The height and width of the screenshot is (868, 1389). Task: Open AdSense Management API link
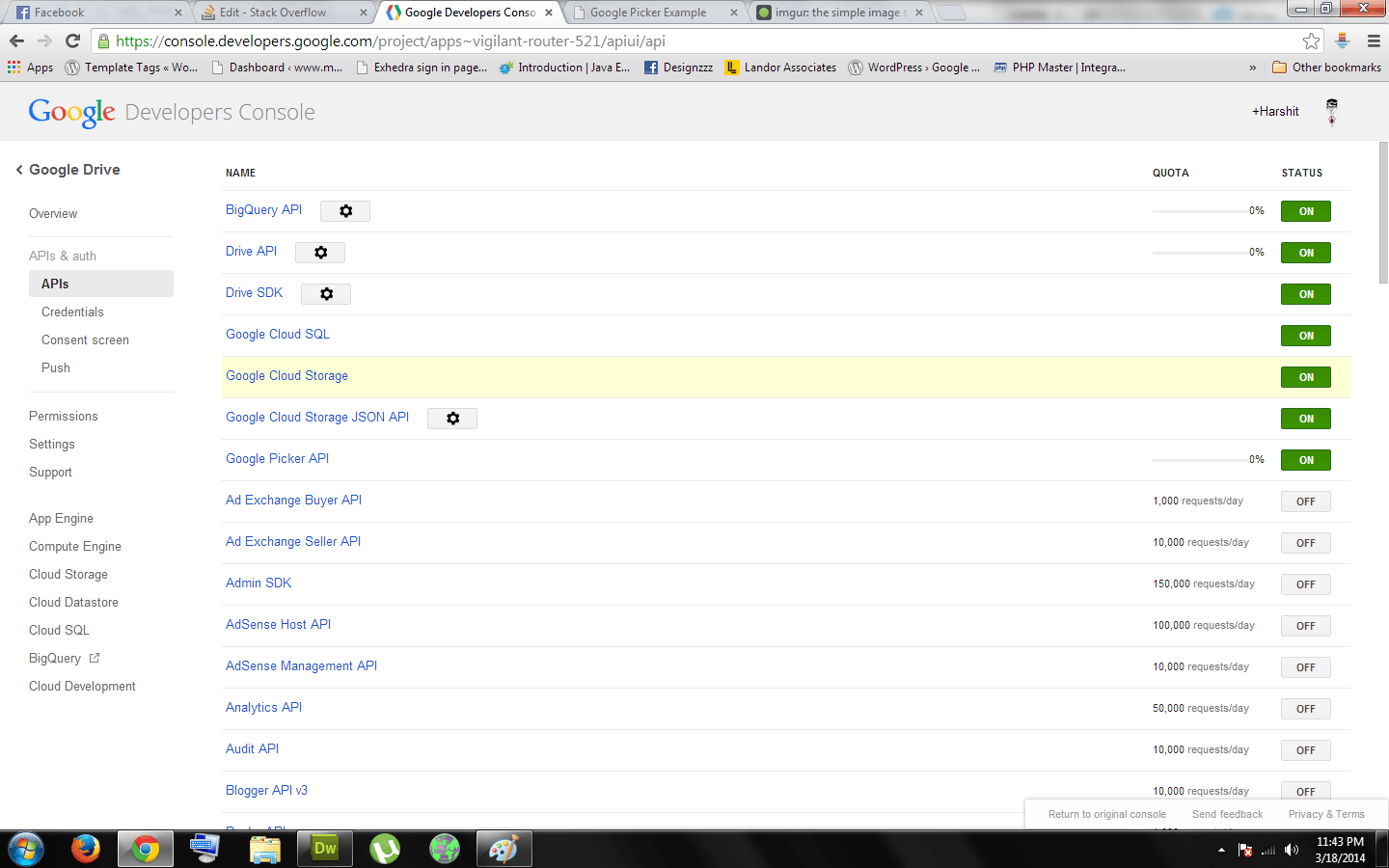point(302,665)
